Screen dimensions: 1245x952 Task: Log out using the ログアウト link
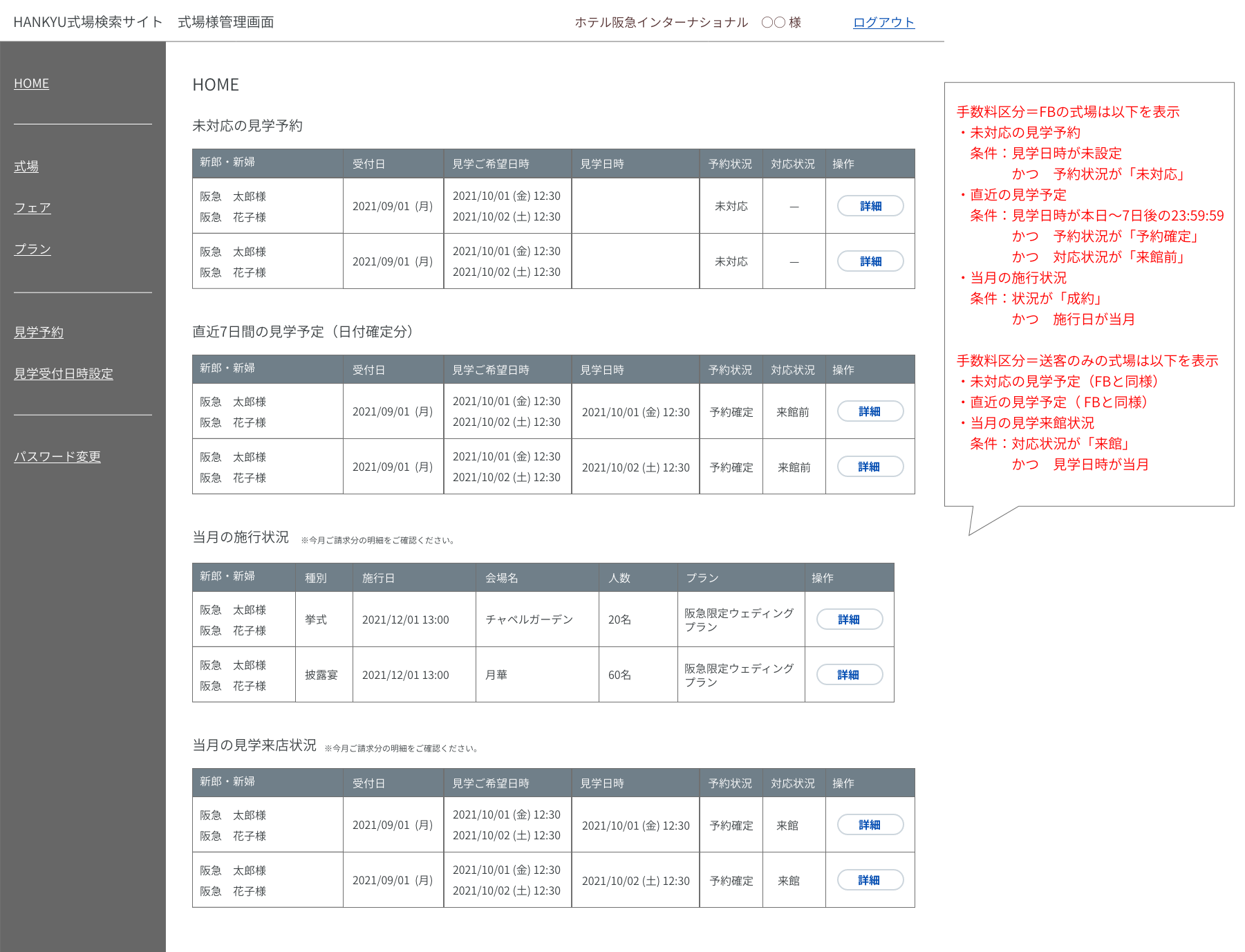coord(883,22)
